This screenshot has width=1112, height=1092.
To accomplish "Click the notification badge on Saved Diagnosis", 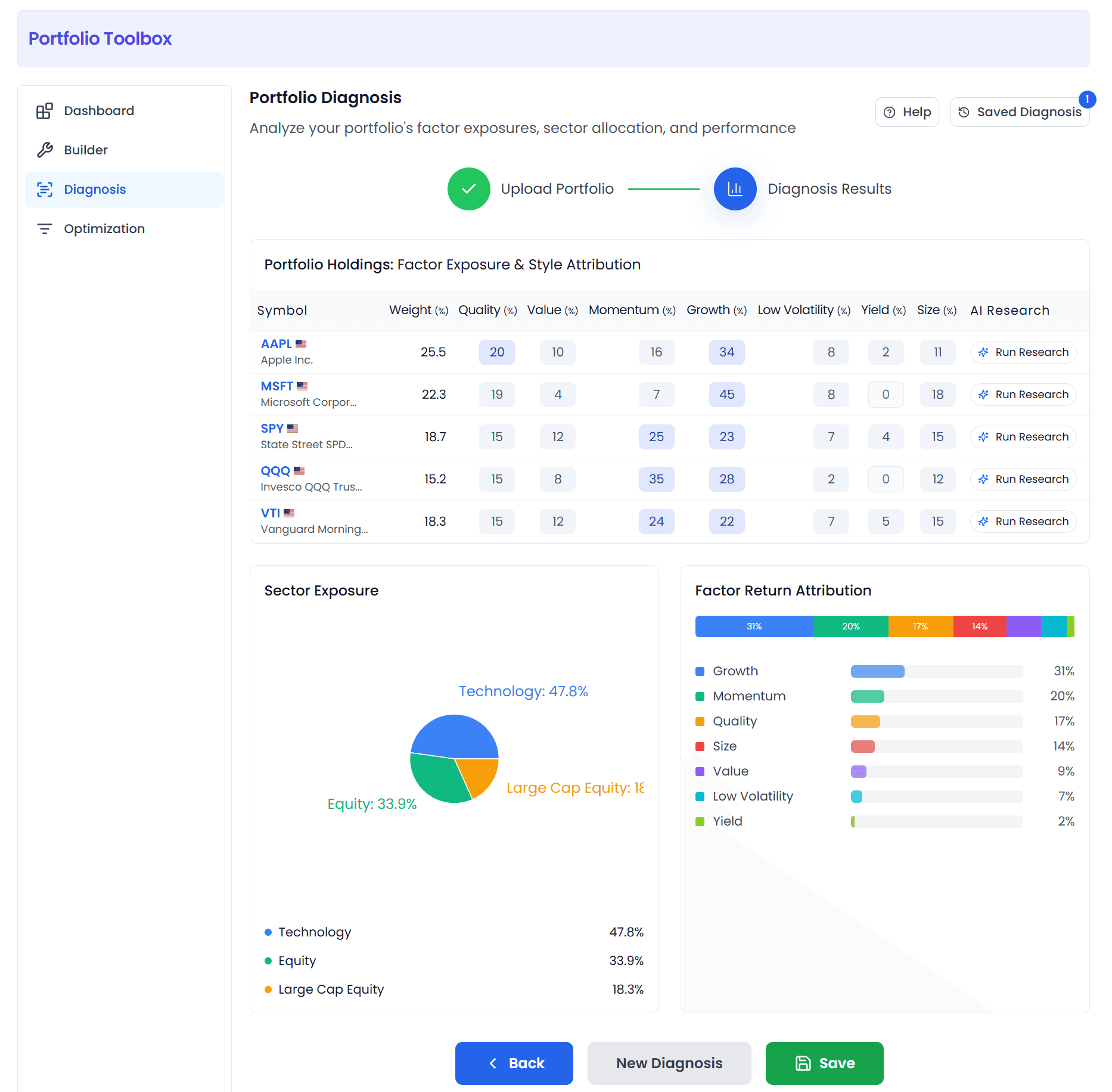I will [1087, 100].
